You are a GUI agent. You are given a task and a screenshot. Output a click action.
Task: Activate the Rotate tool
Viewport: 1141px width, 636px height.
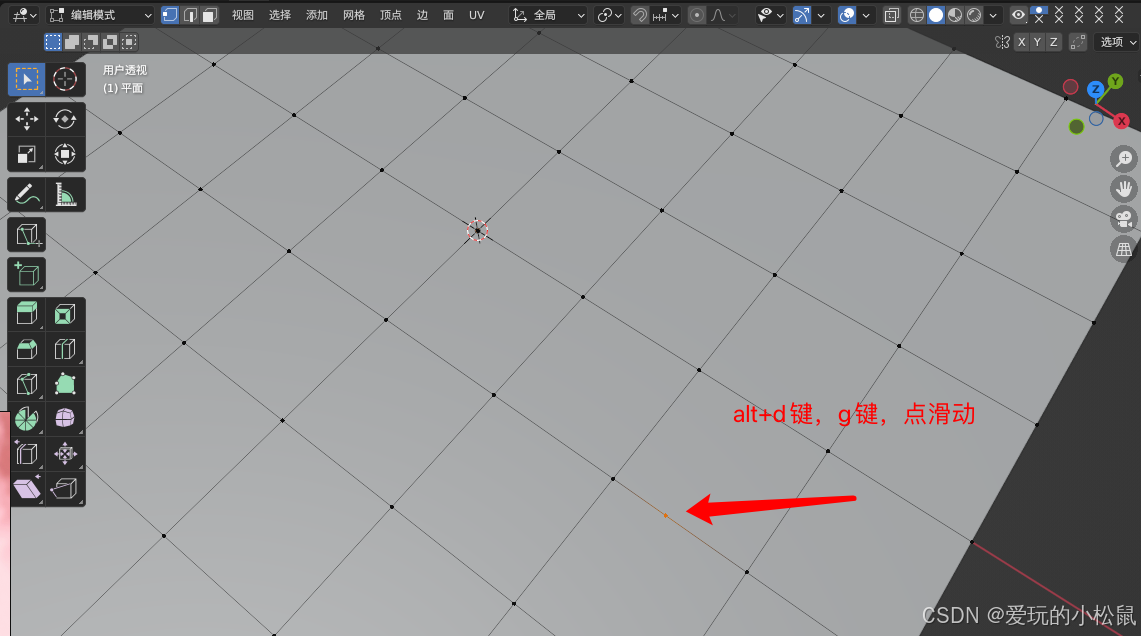coord(65,119)
